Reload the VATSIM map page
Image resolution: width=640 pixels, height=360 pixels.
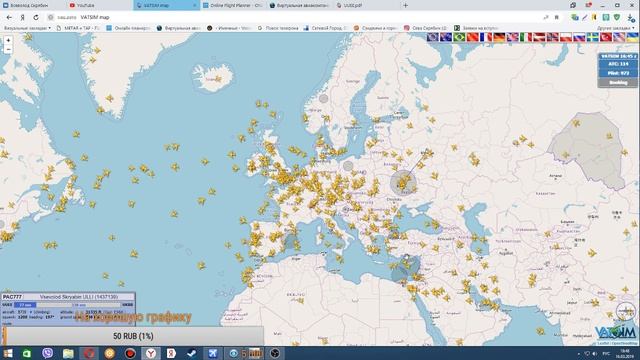(x=36, y=18)
